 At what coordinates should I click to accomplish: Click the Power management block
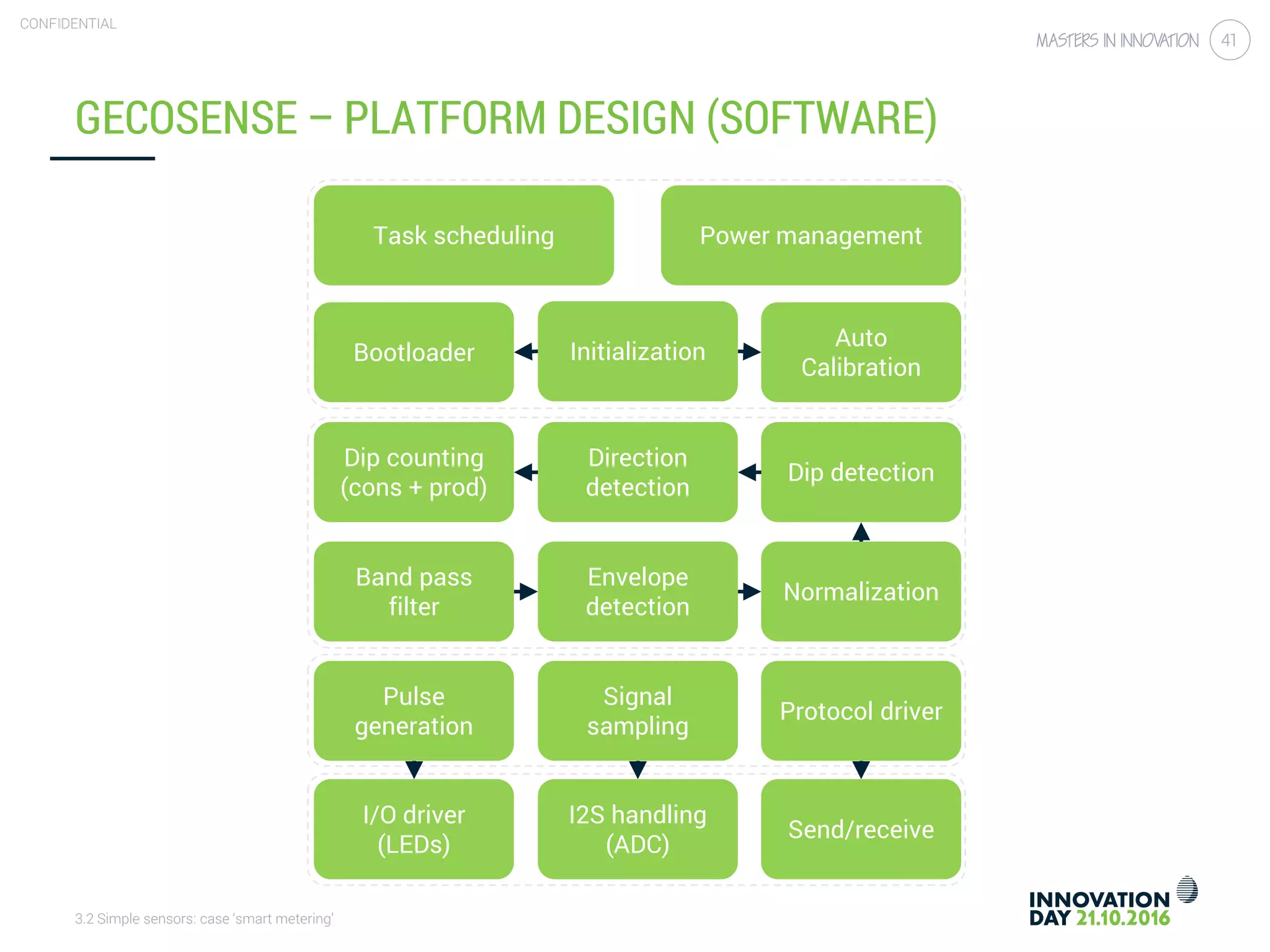coord(810,236)
